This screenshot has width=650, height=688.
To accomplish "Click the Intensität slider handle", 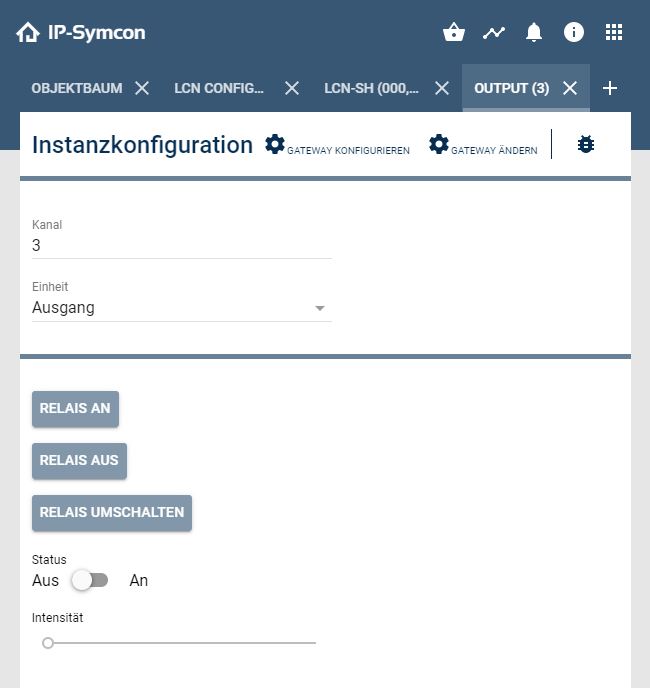I will [x=47, y=643].
